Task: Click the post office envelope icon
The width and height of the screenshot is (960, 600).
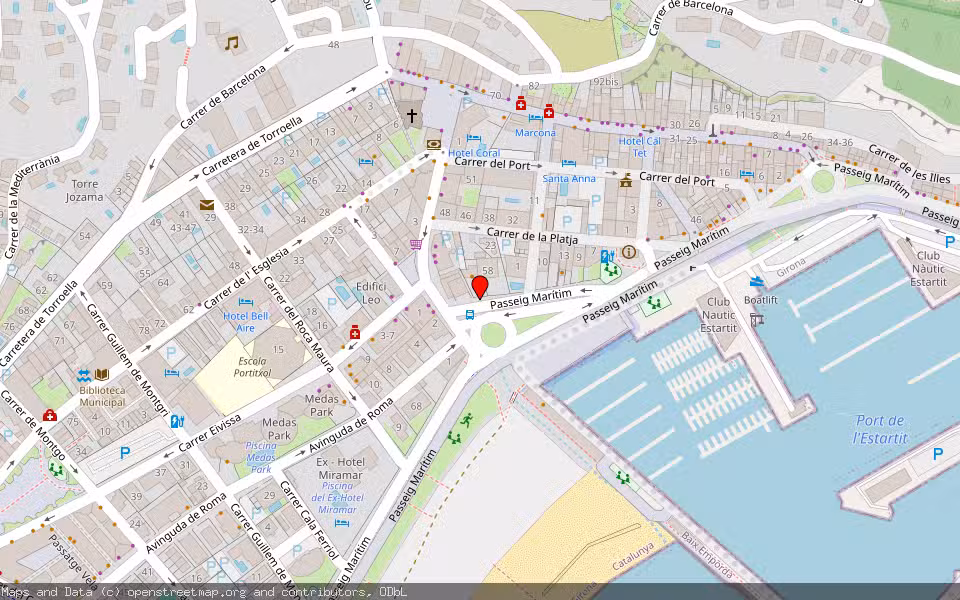Action: pyautogui.click(x=207, y=205)
